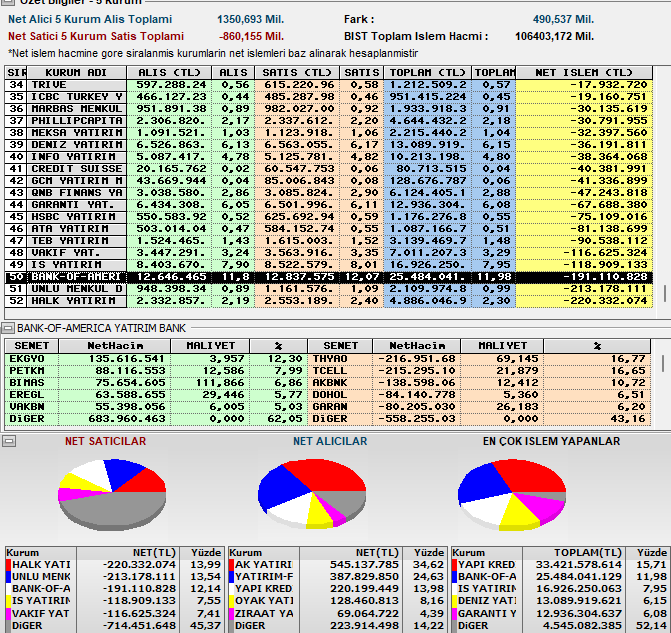Sort by the SATIS (TL) column header

point(297,72)
